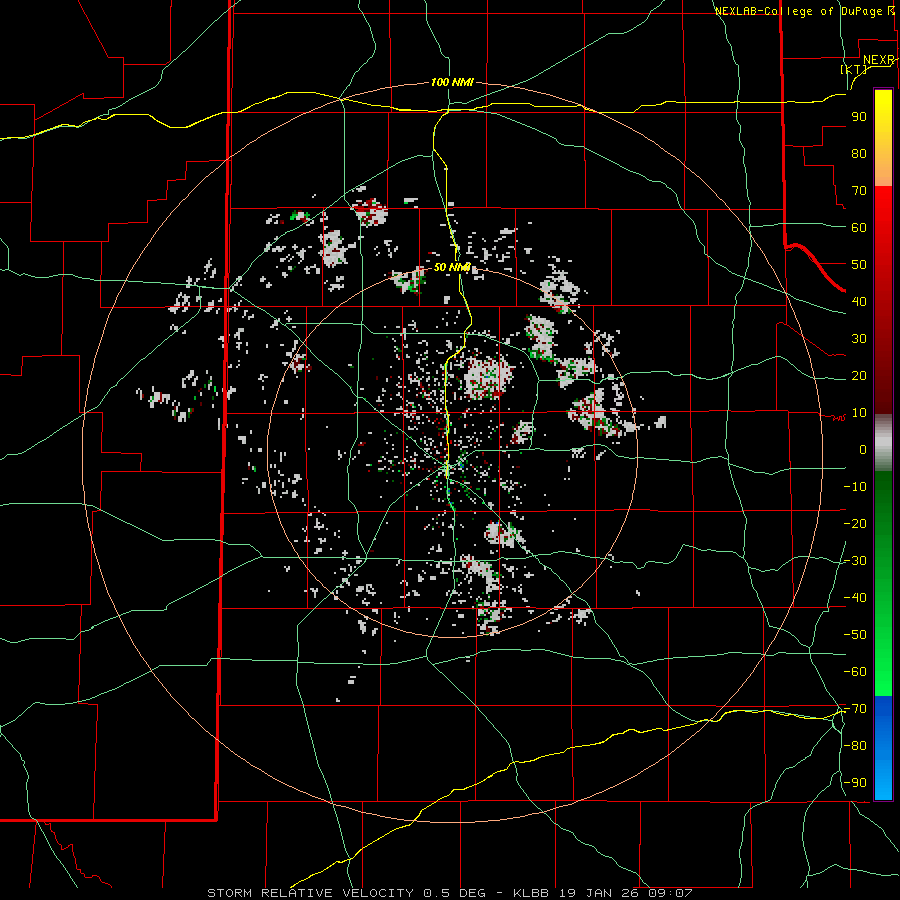Click the 40 value on velocity scale
This screenshot has width=900, height=900.
(859, 301)
